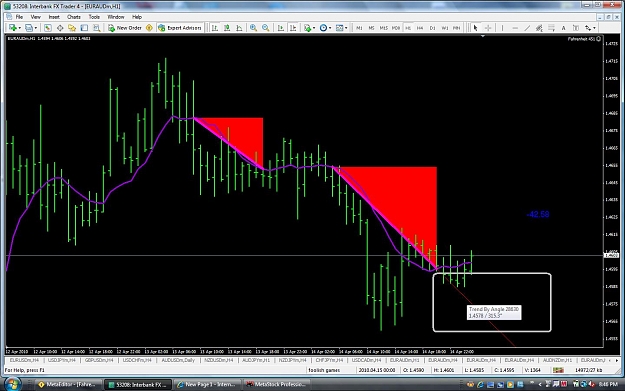Viewport: 625px width, 391px height.
Task: Toggle the Terminal window icon
Action: tap(84, 28)
